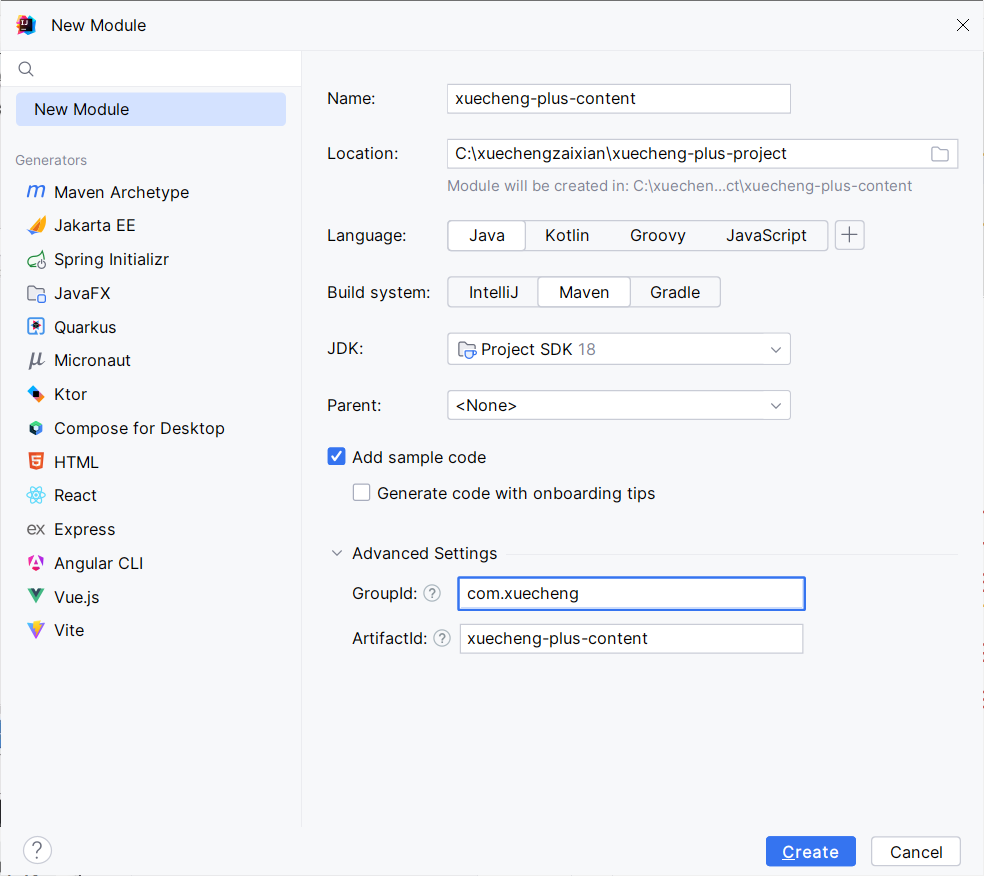Select the Express generator label
The width and height of the screenshot is (984, 876).
pyautogui.click(x=85, y=529)
